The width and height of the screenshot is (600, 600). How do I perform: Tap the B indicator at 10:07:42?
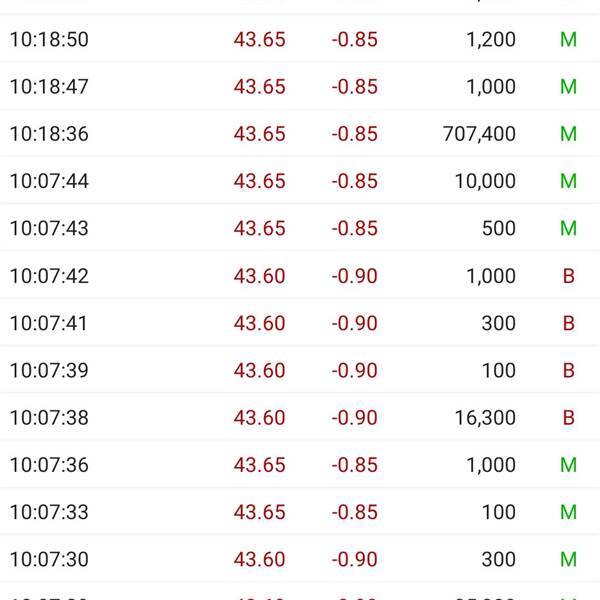569,276
